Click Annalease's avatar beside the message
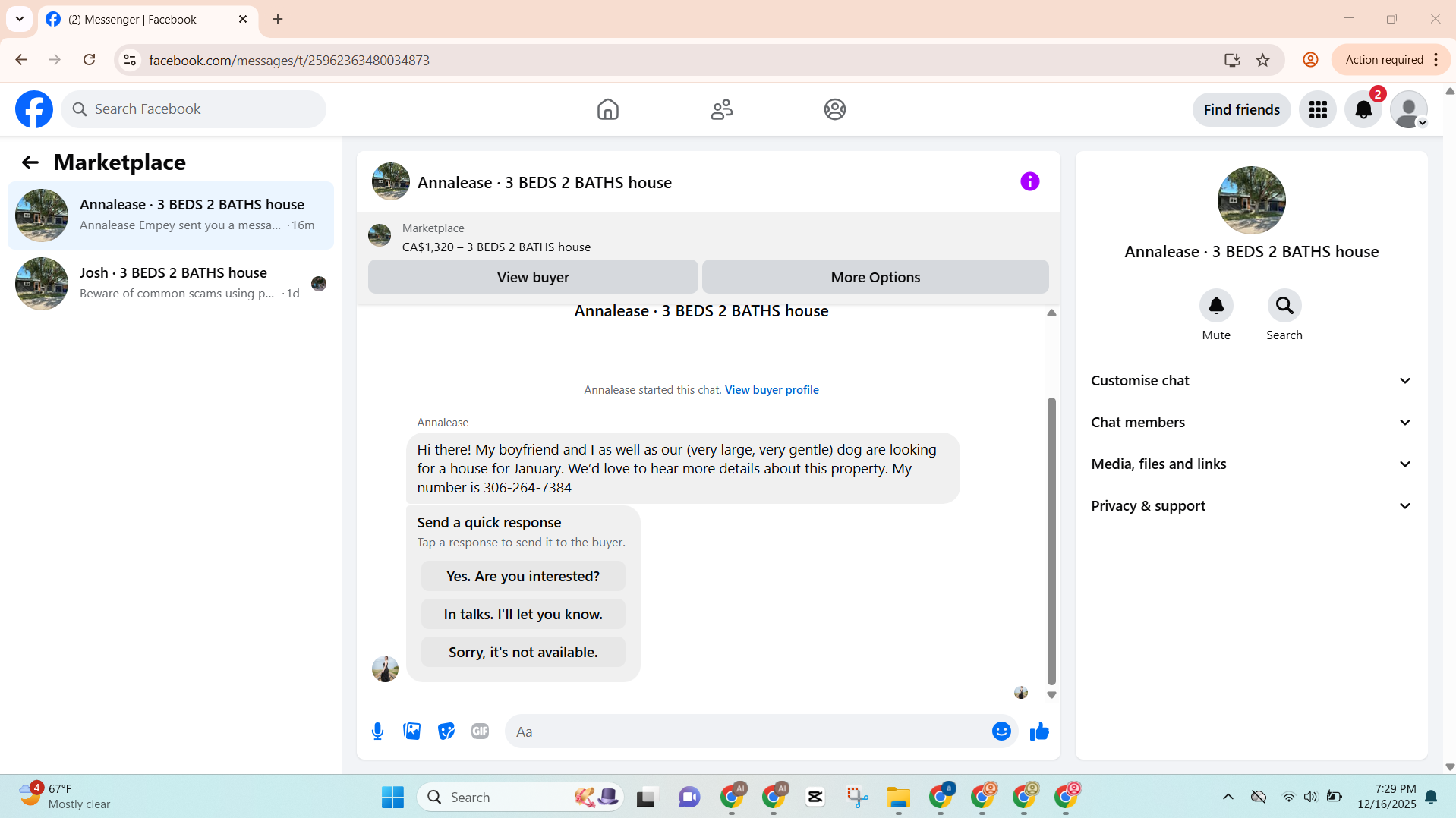 click(385, 669)
